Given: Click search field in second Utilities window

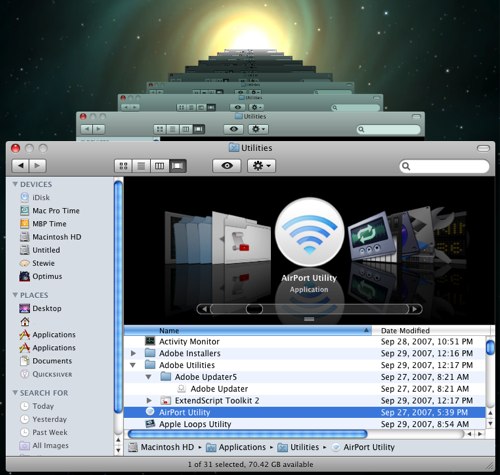Looking at the screenshot, I should click(x=389, y=129).
